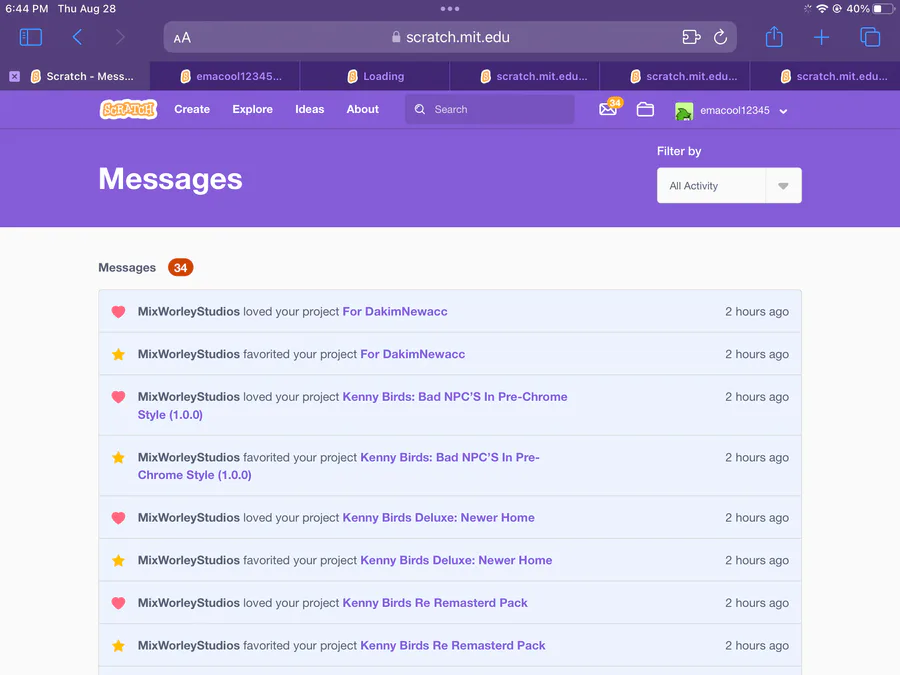Open Create in Scratch navigation
900x675 pixels.
(x=192, y=109)
